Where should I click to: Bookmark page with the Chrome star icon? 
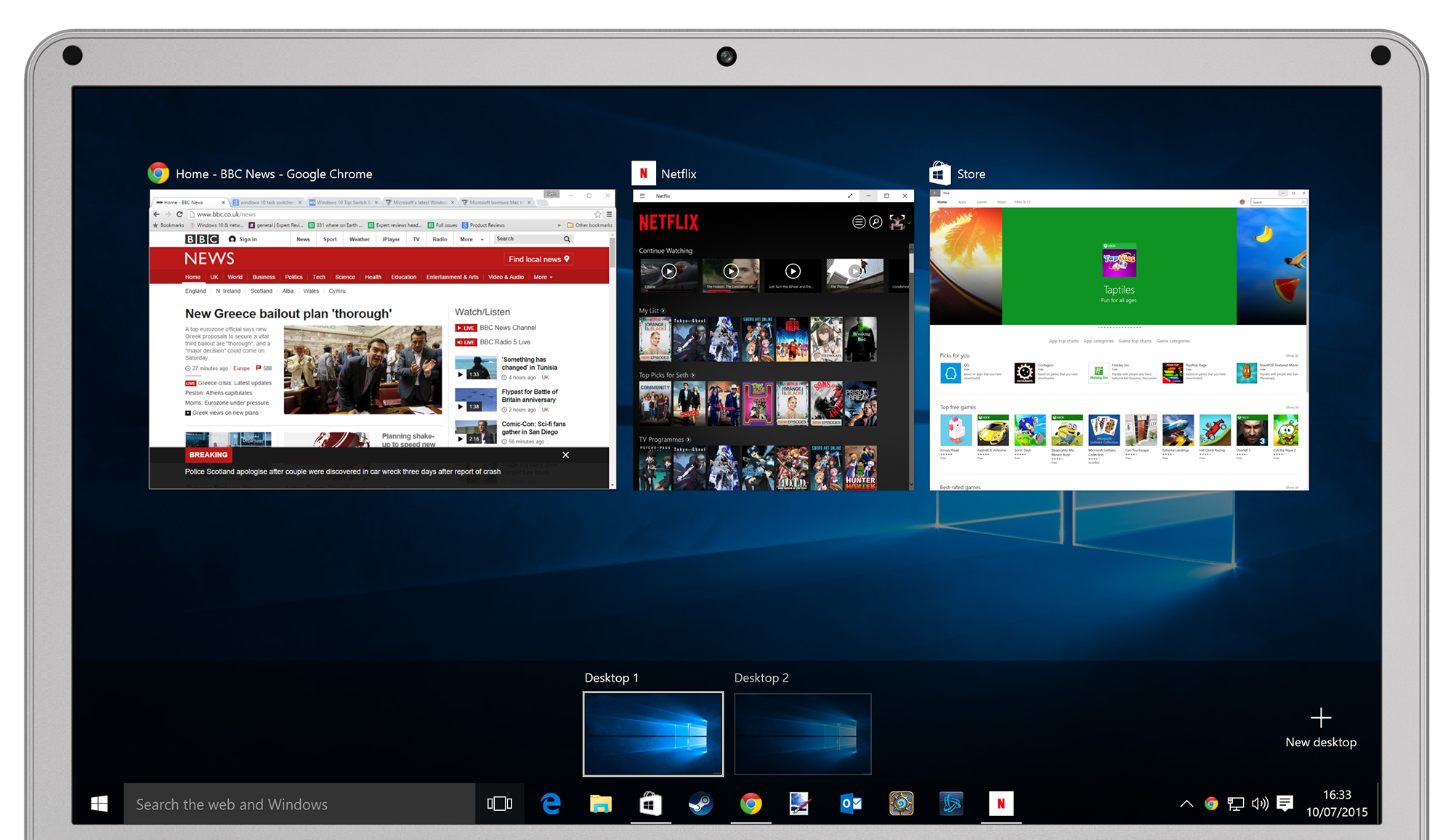598,214
